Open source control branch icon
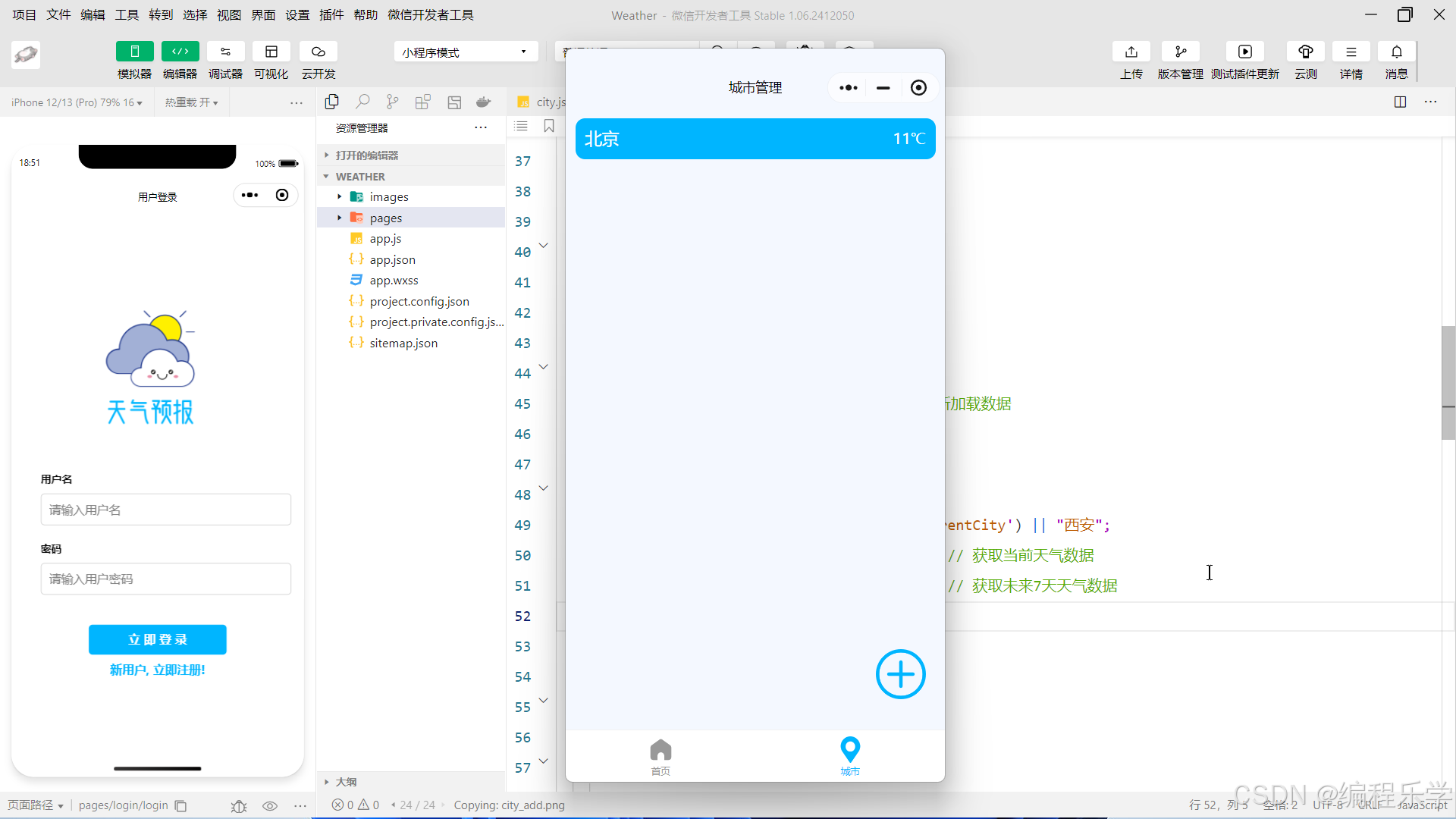Screen dimensions: 1456x819 click(x=392, y=102)
